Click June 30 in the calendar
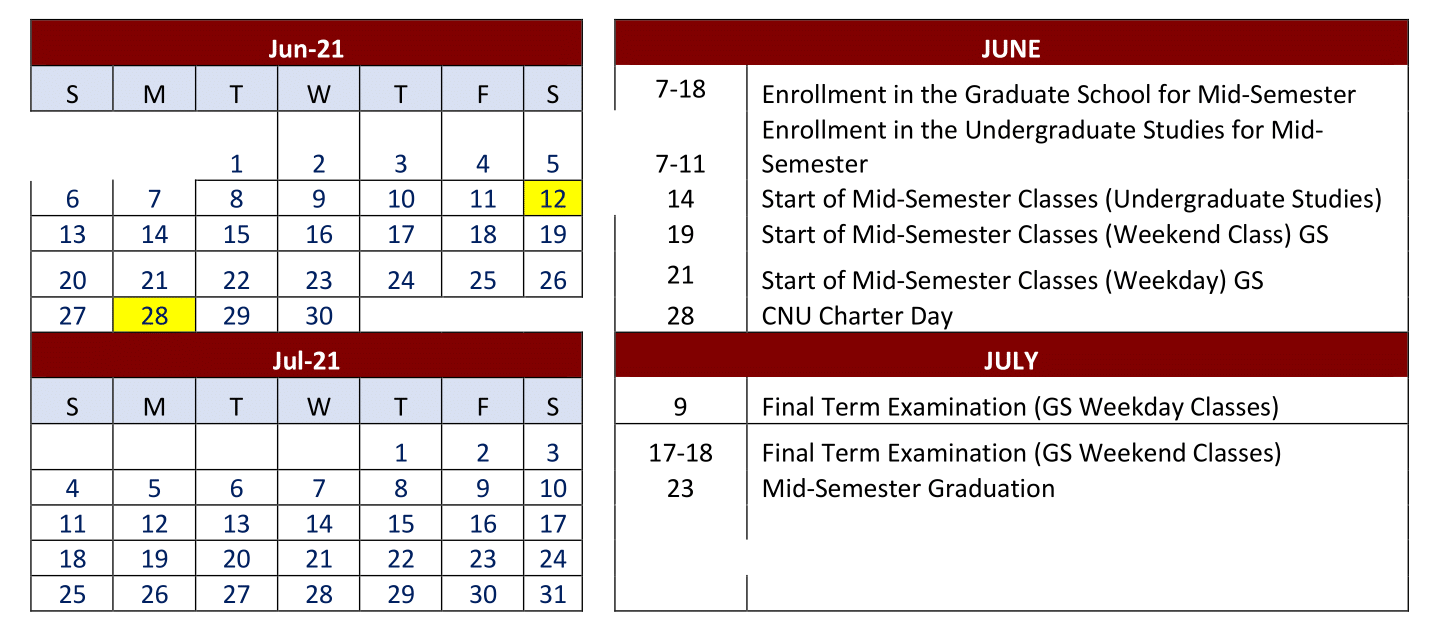The height and width of the screenshot is (643, 1438). pyautogui.click(x=318, y=316)
